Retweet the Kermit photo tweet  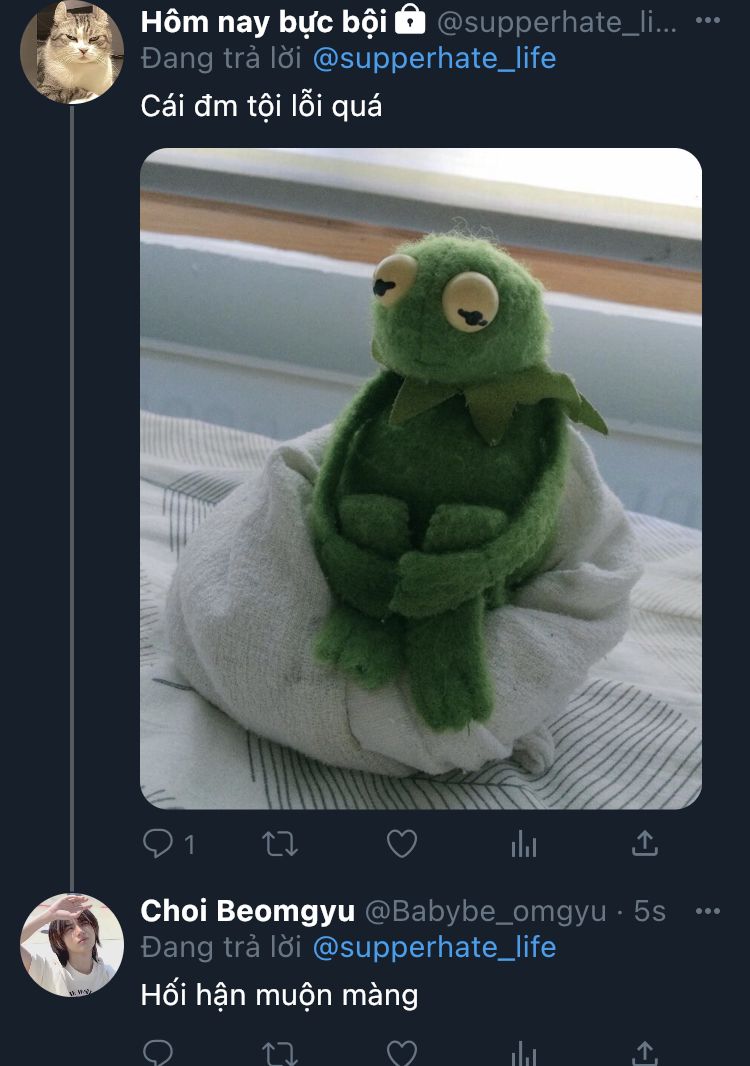pos(280,845)
